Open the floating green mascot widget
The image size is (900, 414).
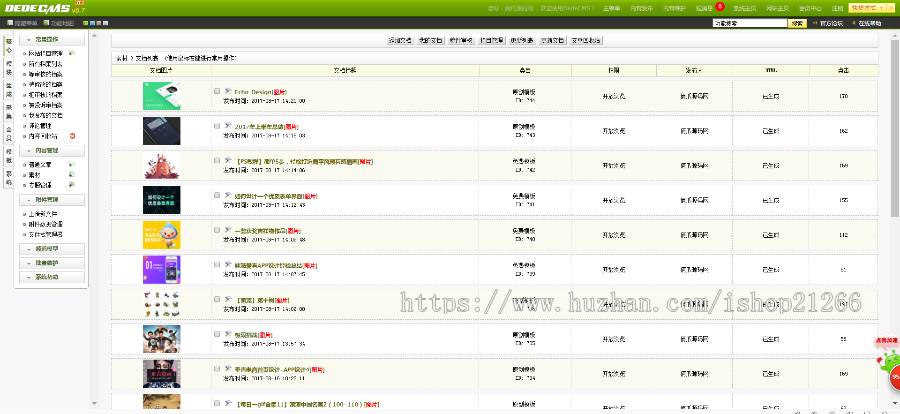coord(890,363)
